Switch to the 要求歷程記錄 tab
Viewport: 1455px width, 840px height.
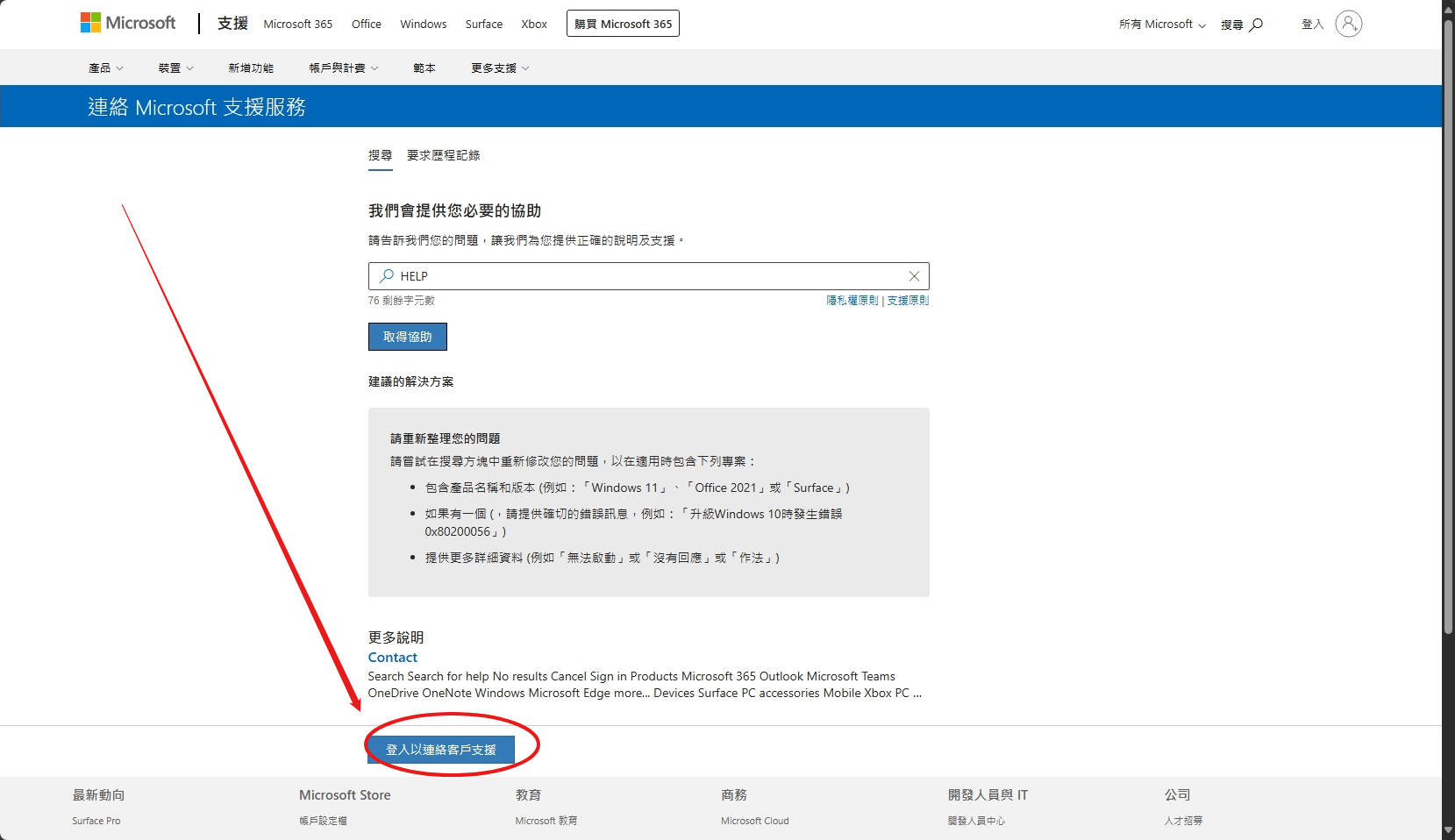[x=444, y=155]
